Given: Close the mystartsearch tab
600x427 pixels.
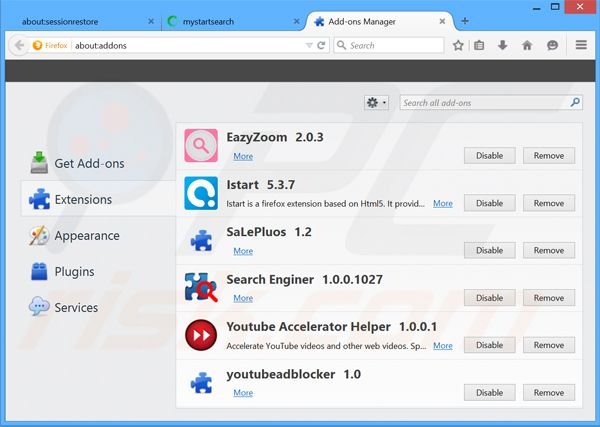Looking at the screenshot, I should 297,21.
